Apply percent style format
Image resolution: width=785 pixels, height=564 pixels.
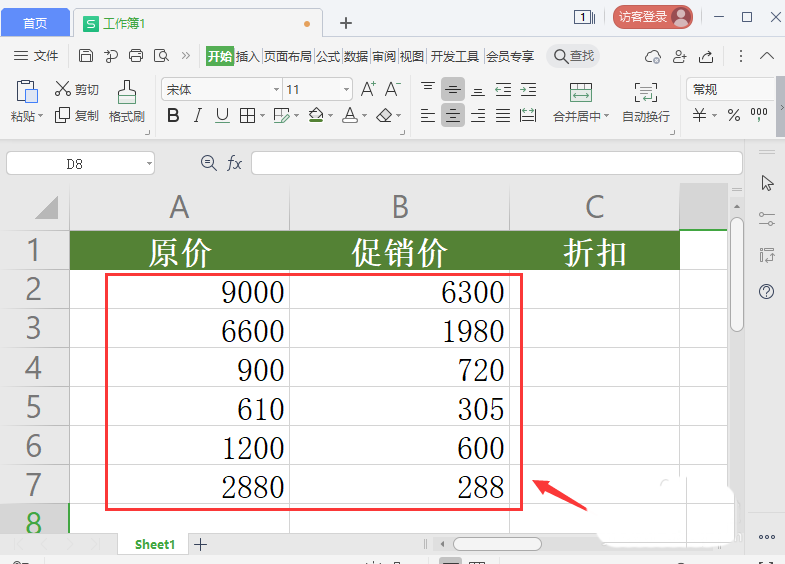[734, 116]
